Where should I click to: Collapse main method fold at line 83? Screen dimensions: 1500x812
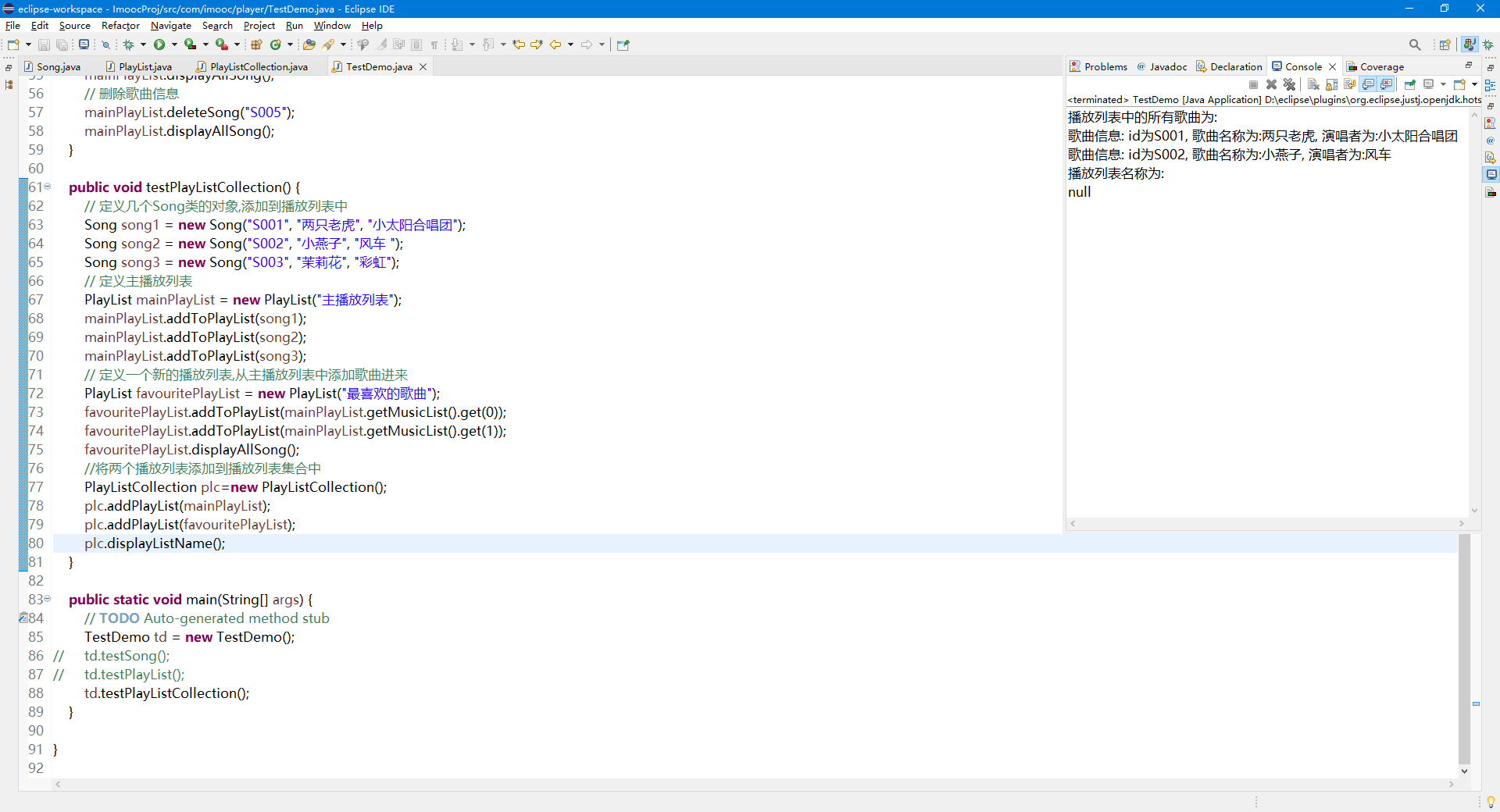48,599
